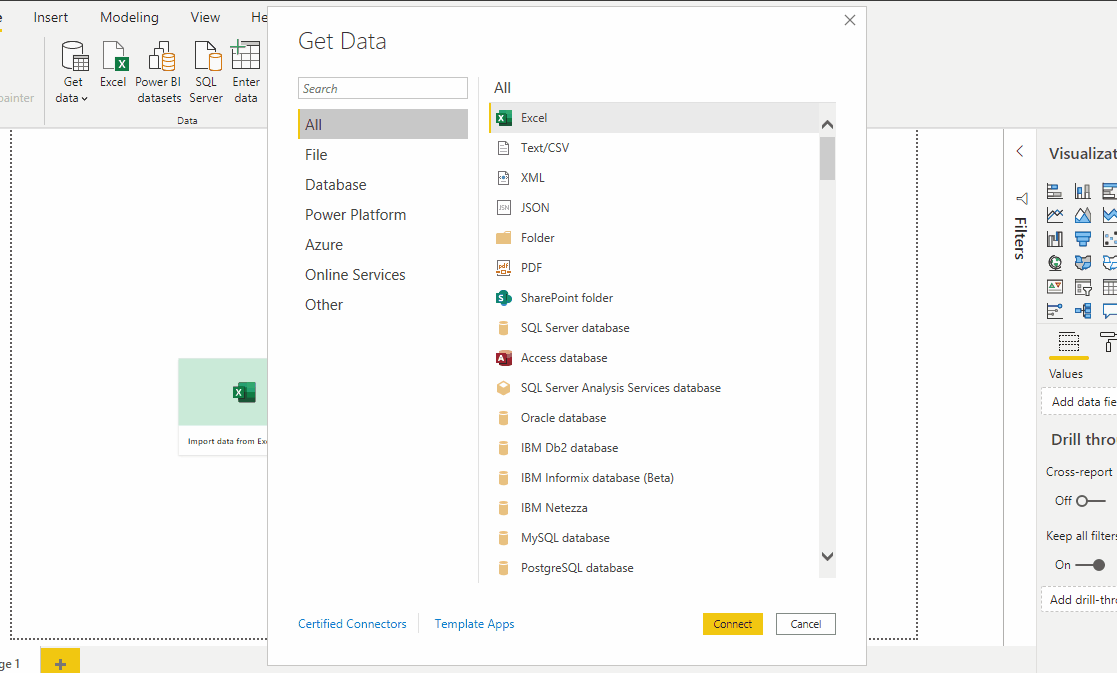Click the Search box in Get Data

click(382, 88)
